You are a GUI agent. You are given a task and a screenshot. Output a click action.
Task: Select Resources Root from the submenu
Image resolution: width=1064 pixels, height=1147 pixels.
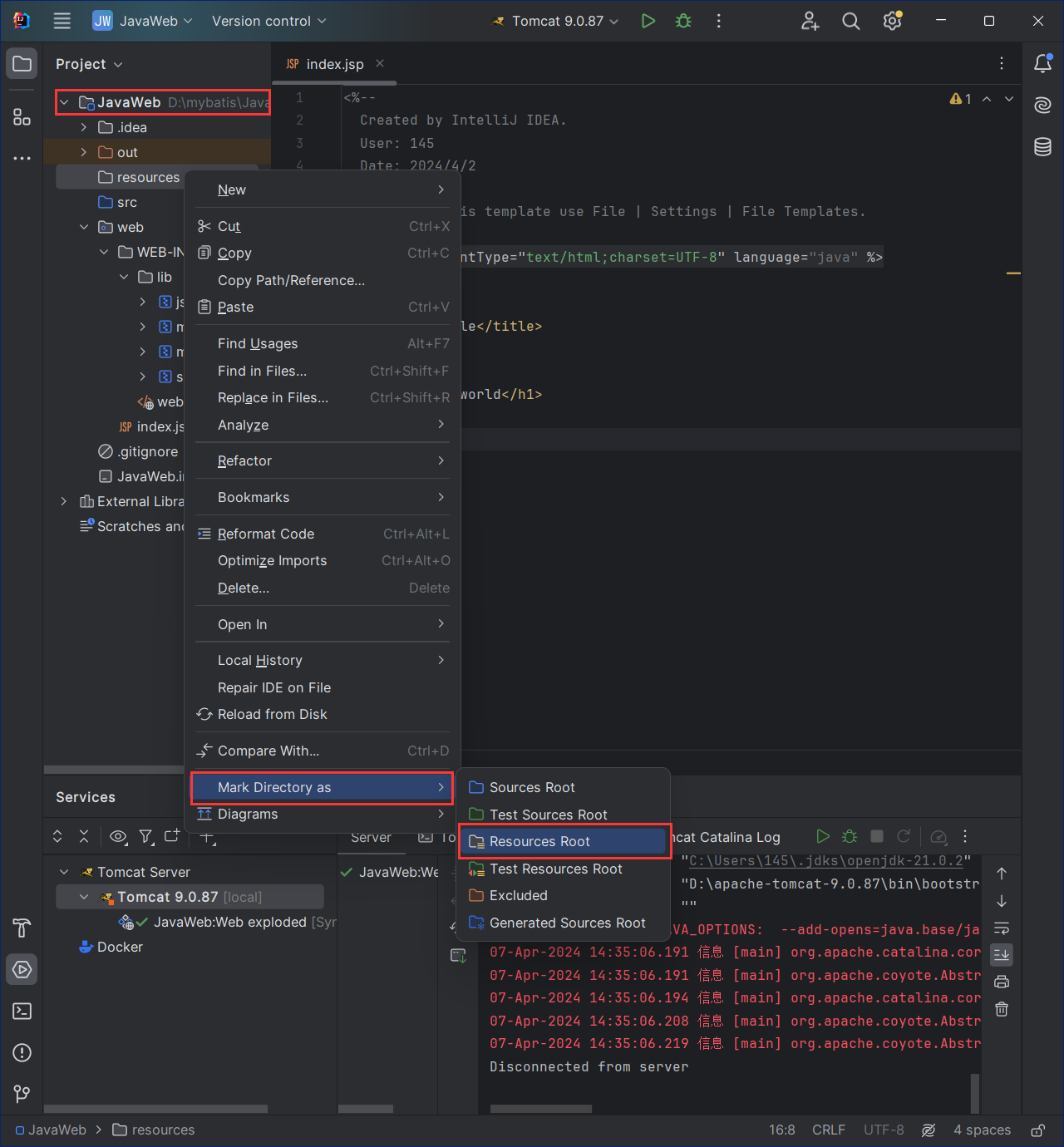click(539, 841)
